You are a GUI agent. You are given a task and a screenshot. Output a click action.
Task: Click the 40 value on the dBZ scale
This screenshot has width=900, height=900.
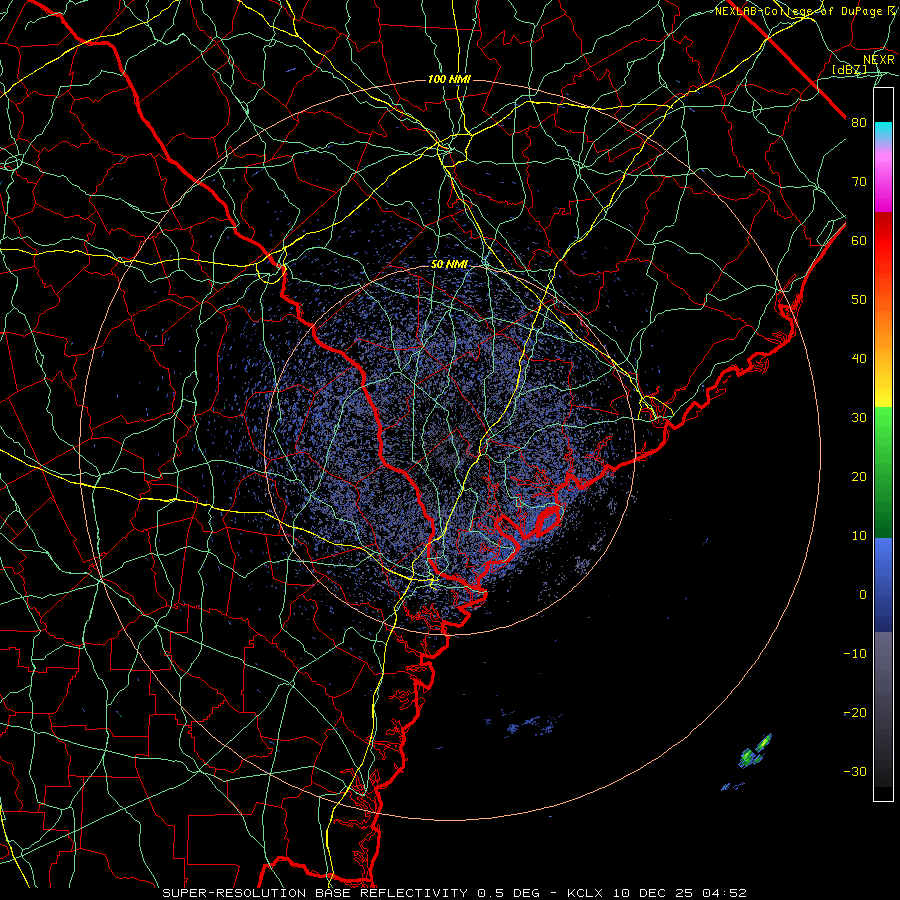pos(859,359)
